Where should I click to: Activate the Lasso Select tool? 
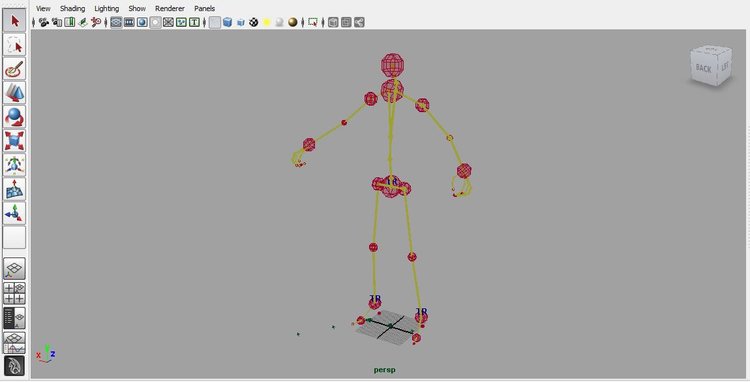point(14,45)
